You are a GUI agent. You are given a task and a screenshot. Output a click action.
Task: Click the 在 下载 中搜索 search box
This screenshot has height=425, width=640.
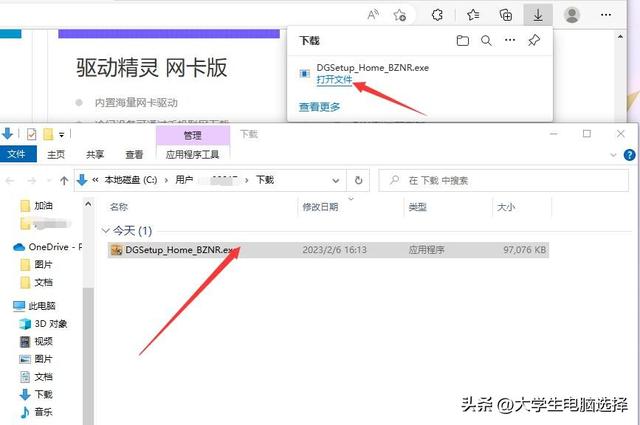click(504, 180)
